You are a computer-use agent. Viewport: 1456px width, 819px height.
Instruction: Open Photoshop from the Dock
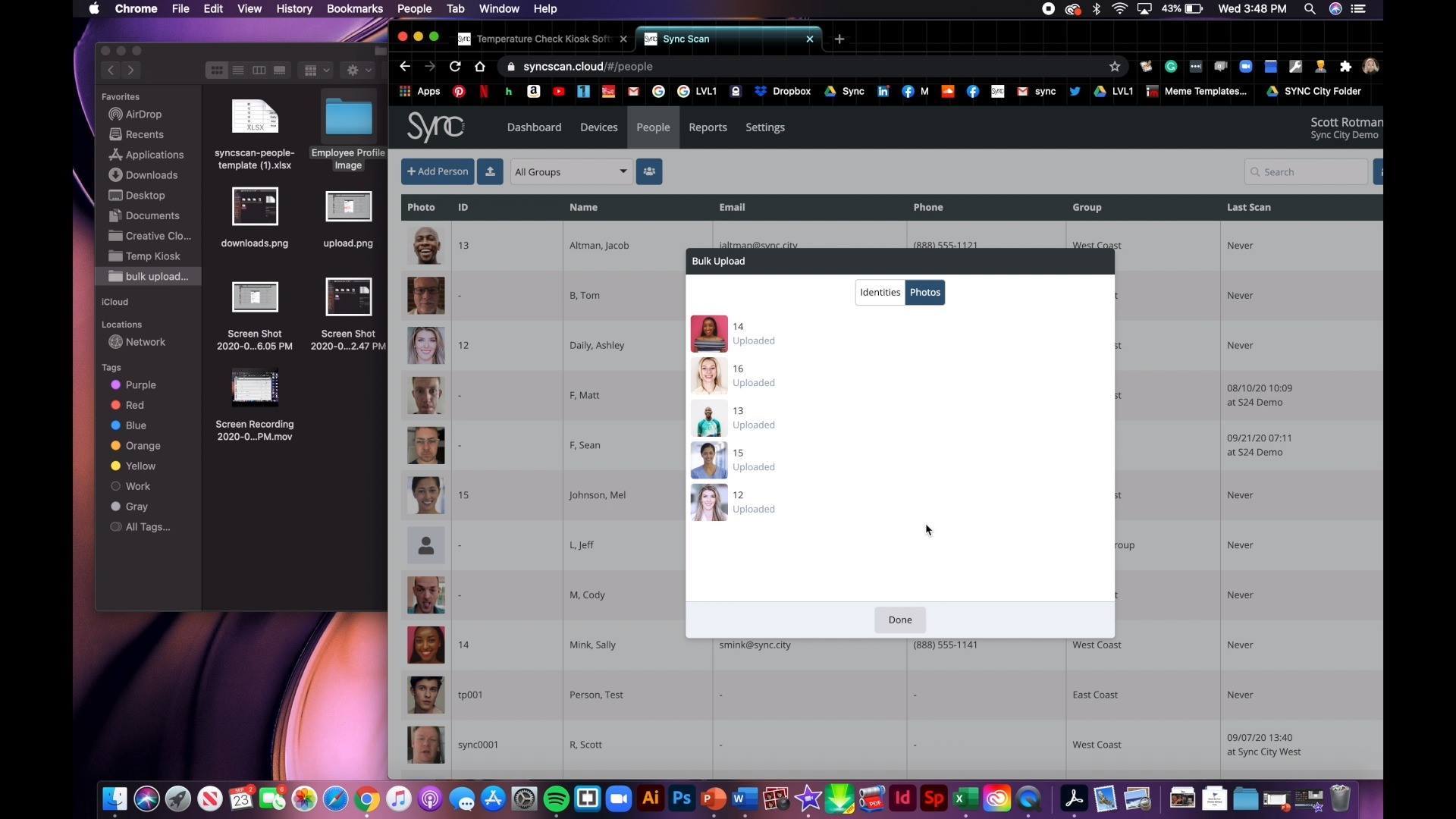[682, 799]
